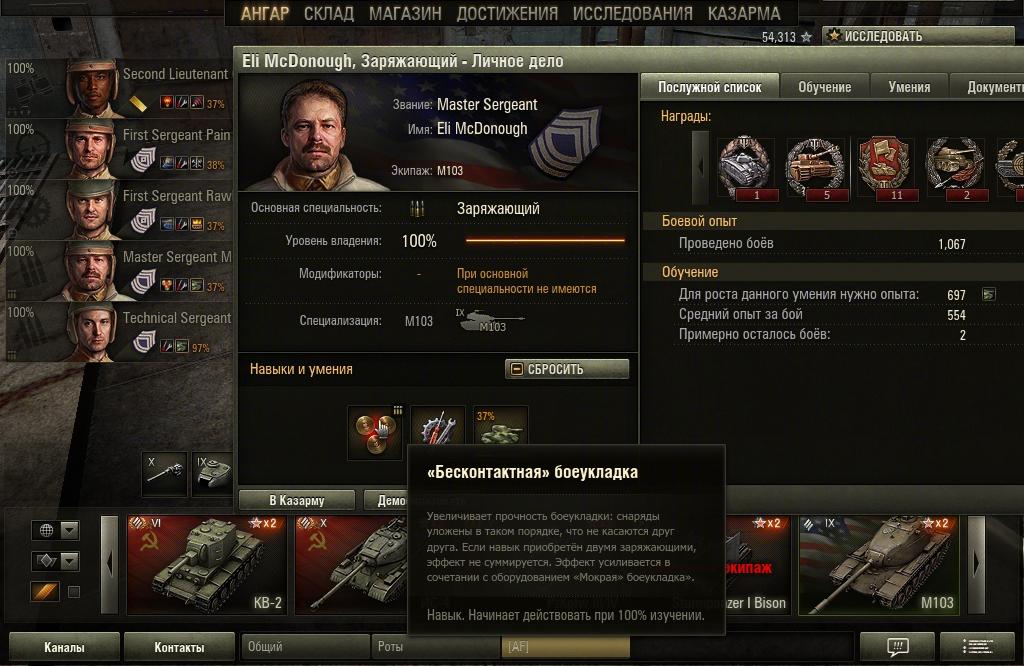Open the chat speech bubble icon
The image size is (1024, 666).
(x=897, y=646)
